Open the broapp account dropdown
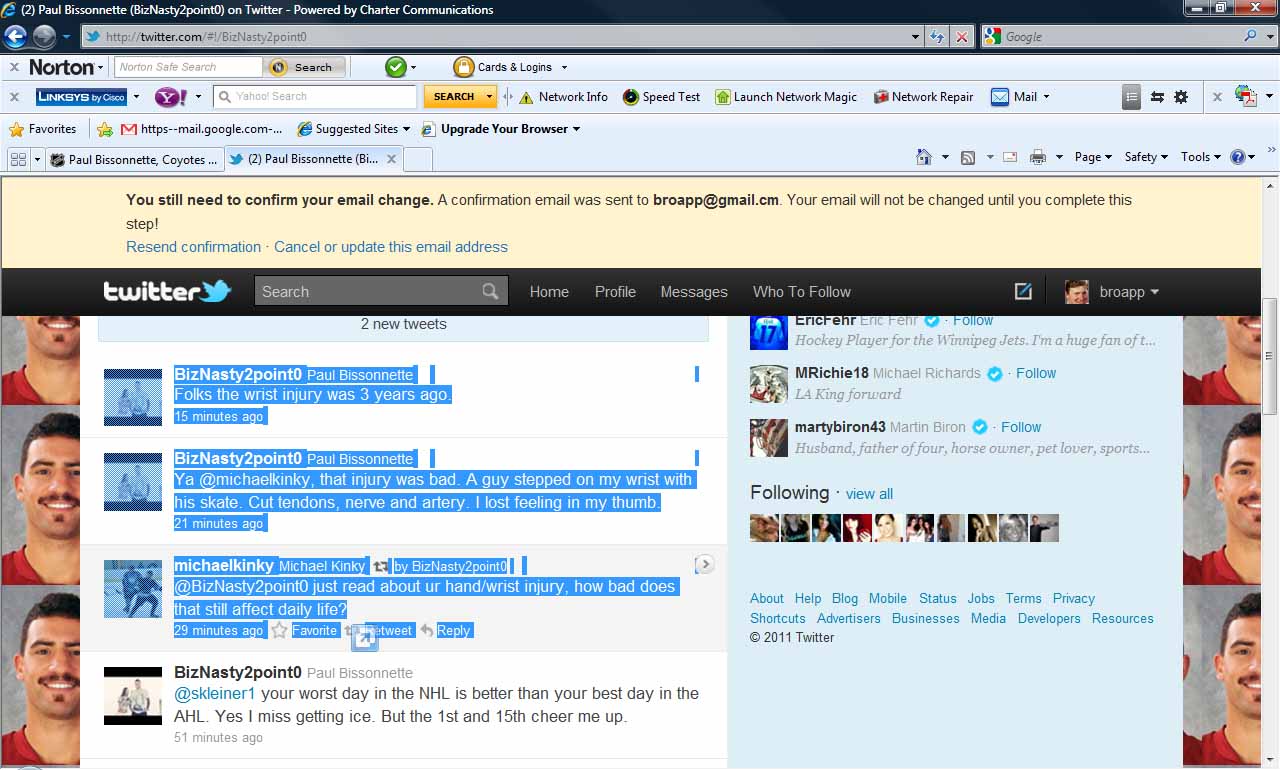 coord(1112,292)
